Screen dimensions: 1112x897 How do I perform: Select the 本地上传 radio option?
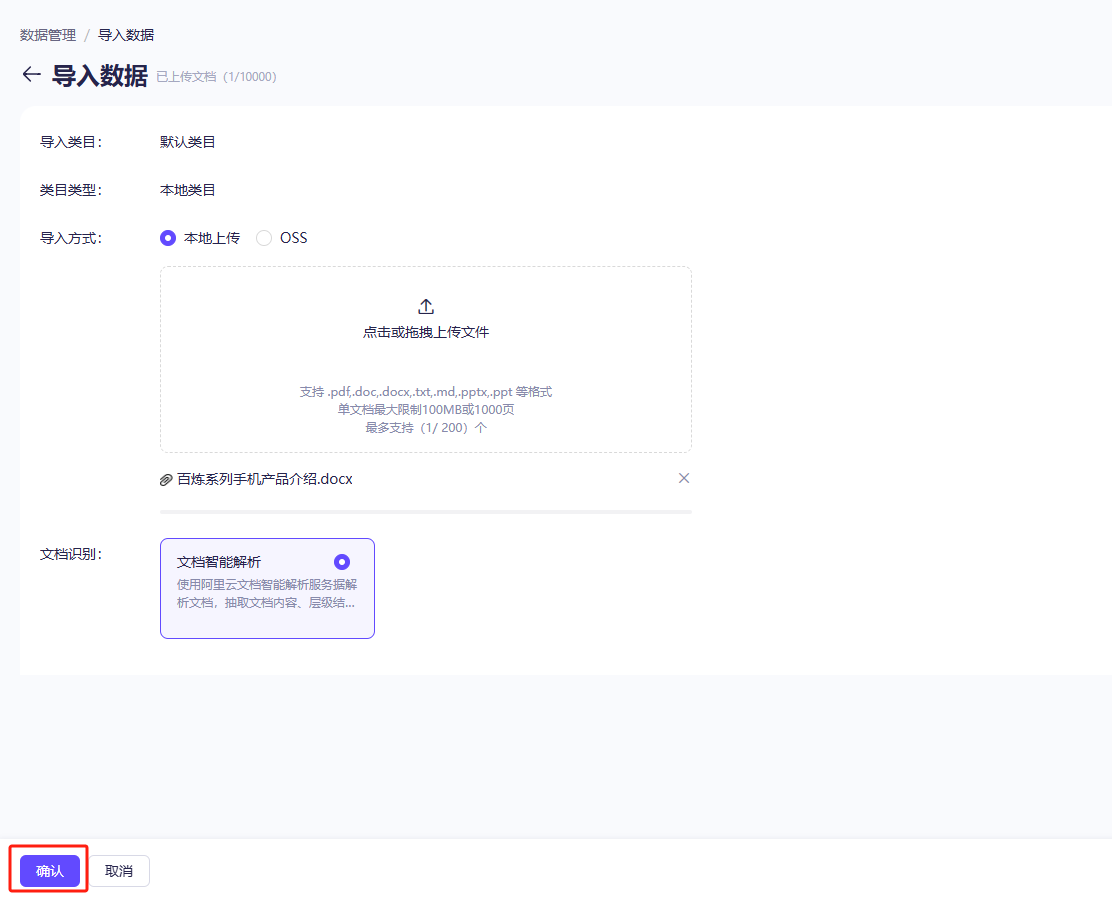(168, 238)
